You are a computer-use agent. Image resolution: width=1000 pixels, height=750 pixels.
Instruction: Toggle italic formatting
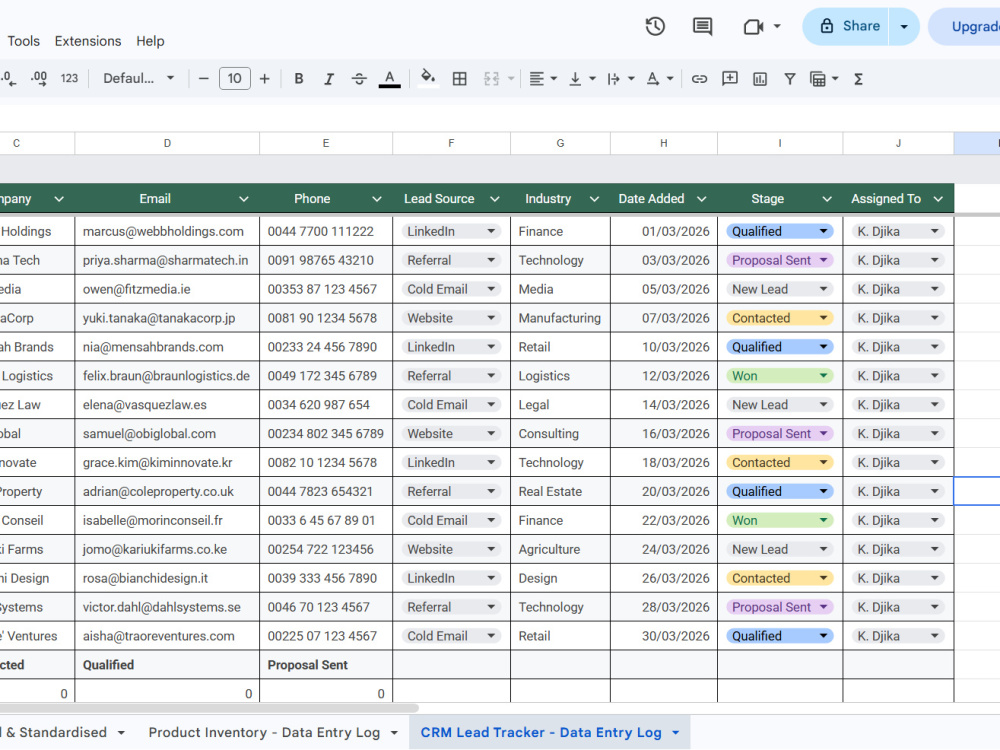pyautogui.click(x=328, y=79)
